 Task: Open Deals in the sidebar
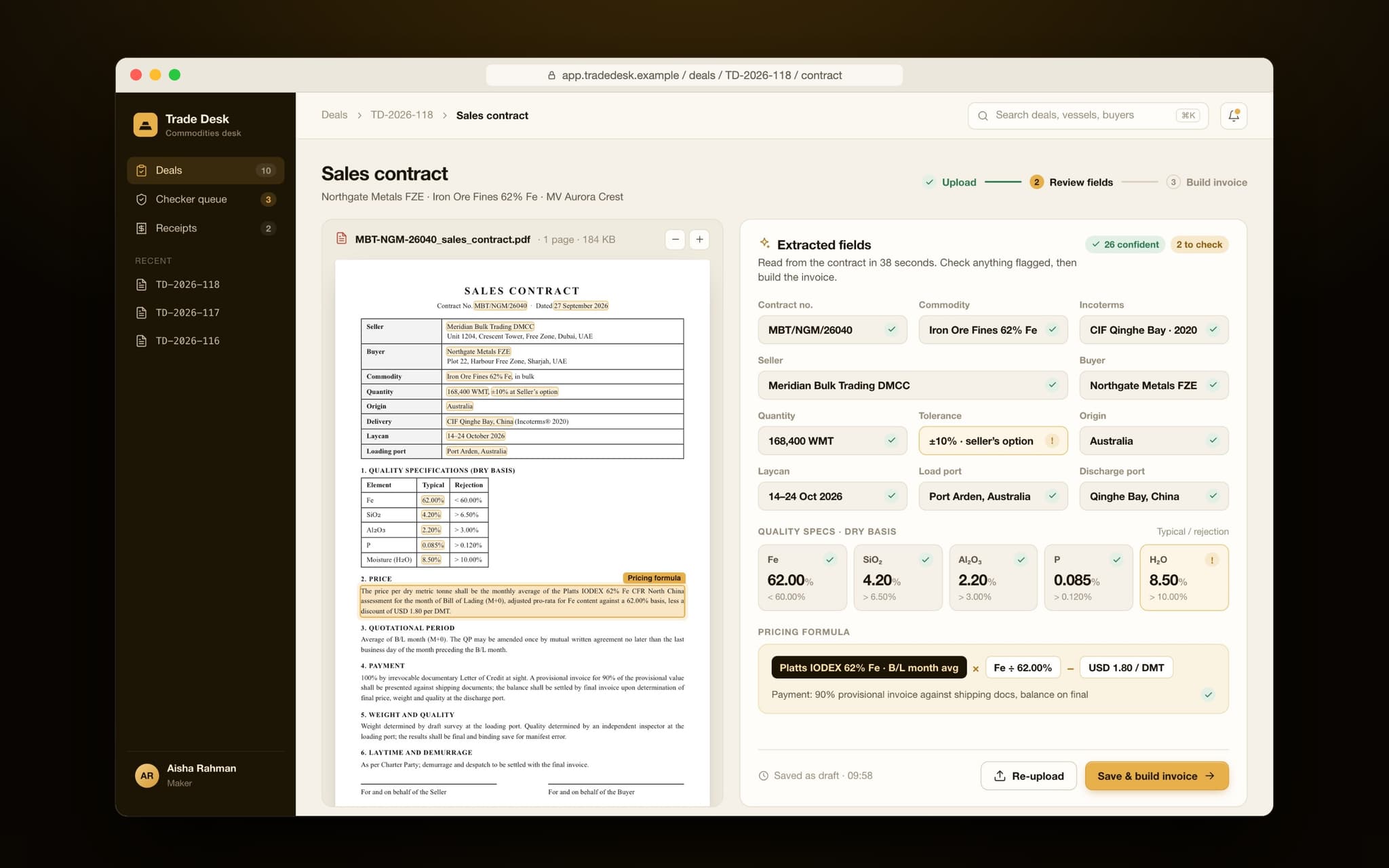point(206,170)
